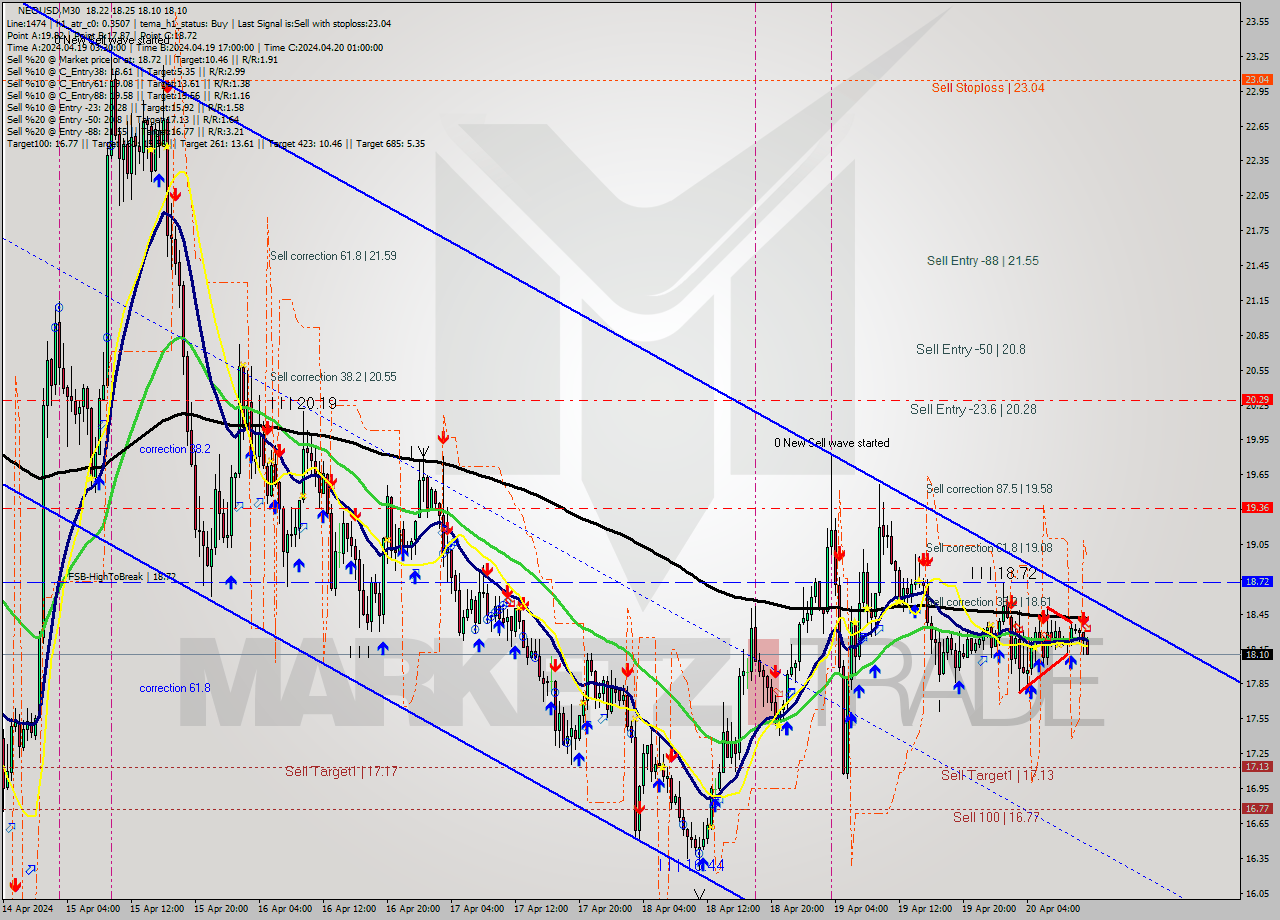This screenshot has height=920, width=1280.
Task: Click the 'Target 685: 5.35' header text
Action: coord(388,143)
